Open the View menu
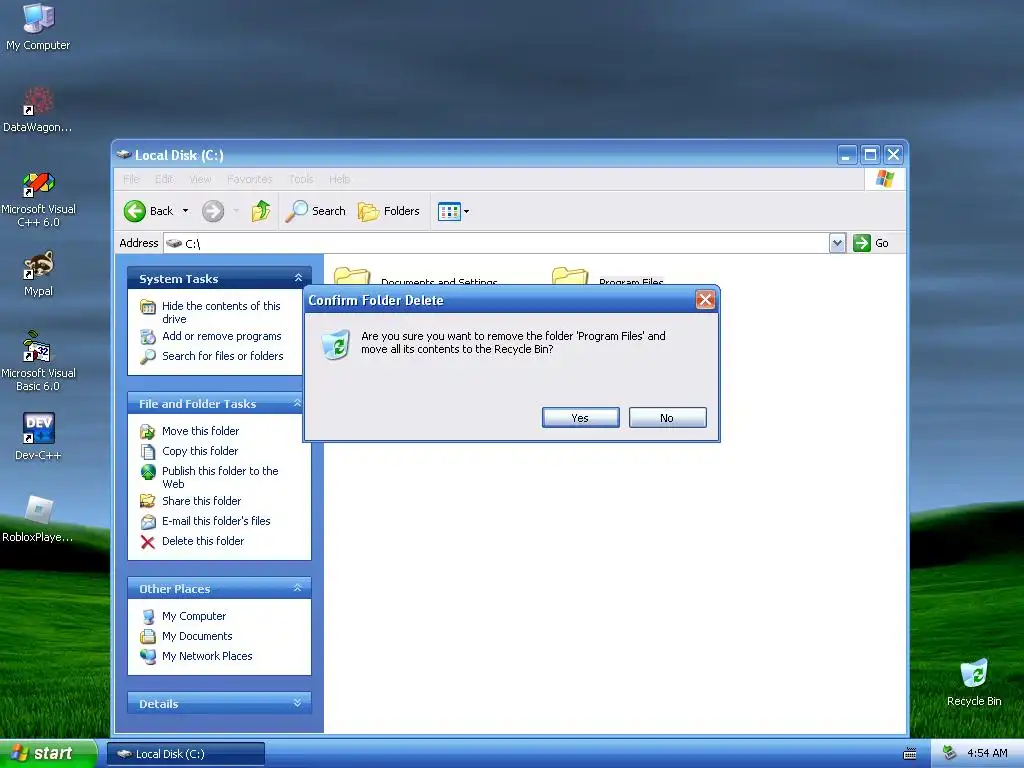 [200, 179]
